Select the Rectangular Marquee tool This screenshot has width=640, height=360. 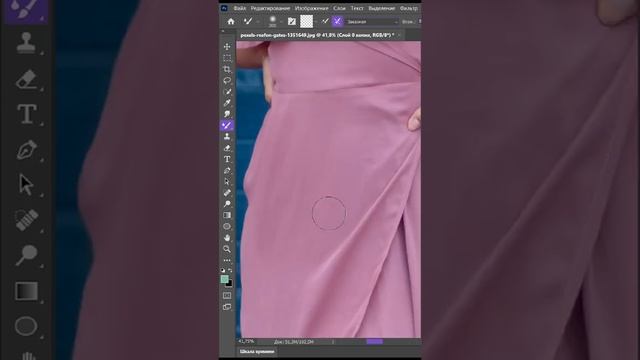(227, 58)
